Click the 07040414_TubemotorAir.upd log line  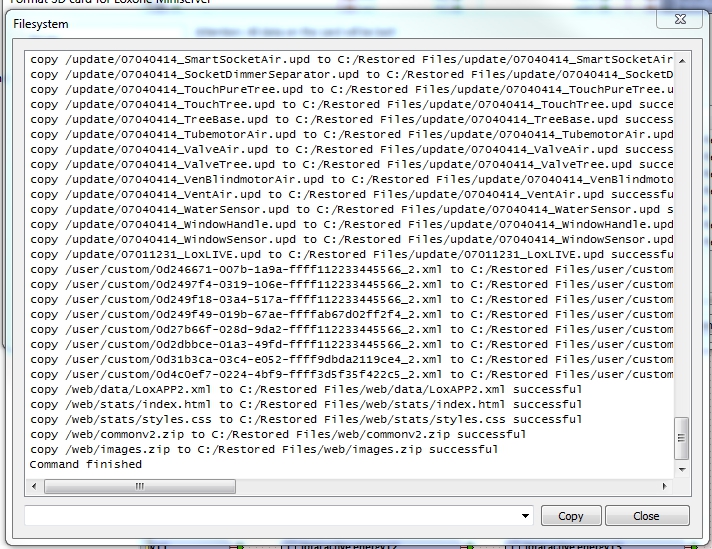coord(351,135)
